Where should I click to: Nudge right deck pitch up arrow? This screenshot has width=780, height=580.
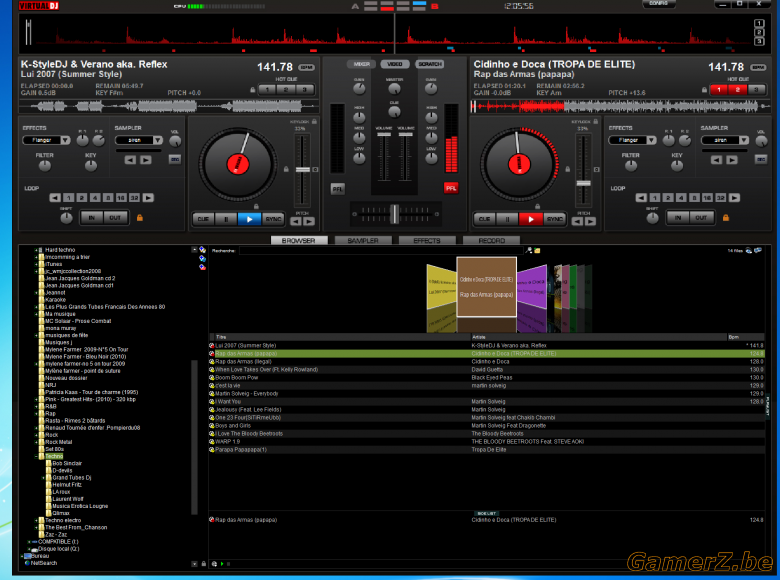click(x=590, y=221)
